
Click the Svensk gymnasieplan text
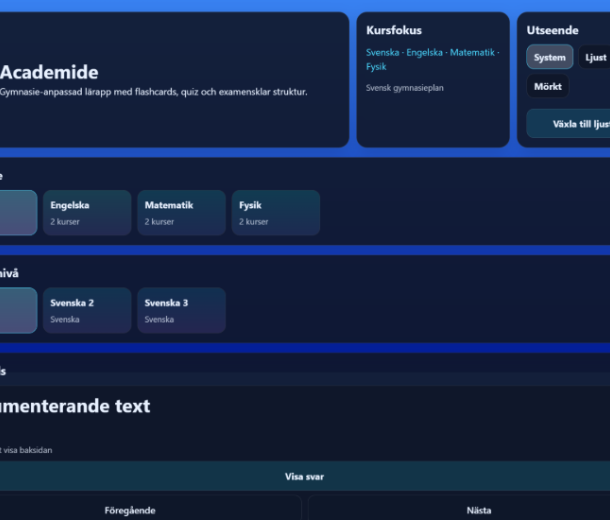tap(404, 88)
